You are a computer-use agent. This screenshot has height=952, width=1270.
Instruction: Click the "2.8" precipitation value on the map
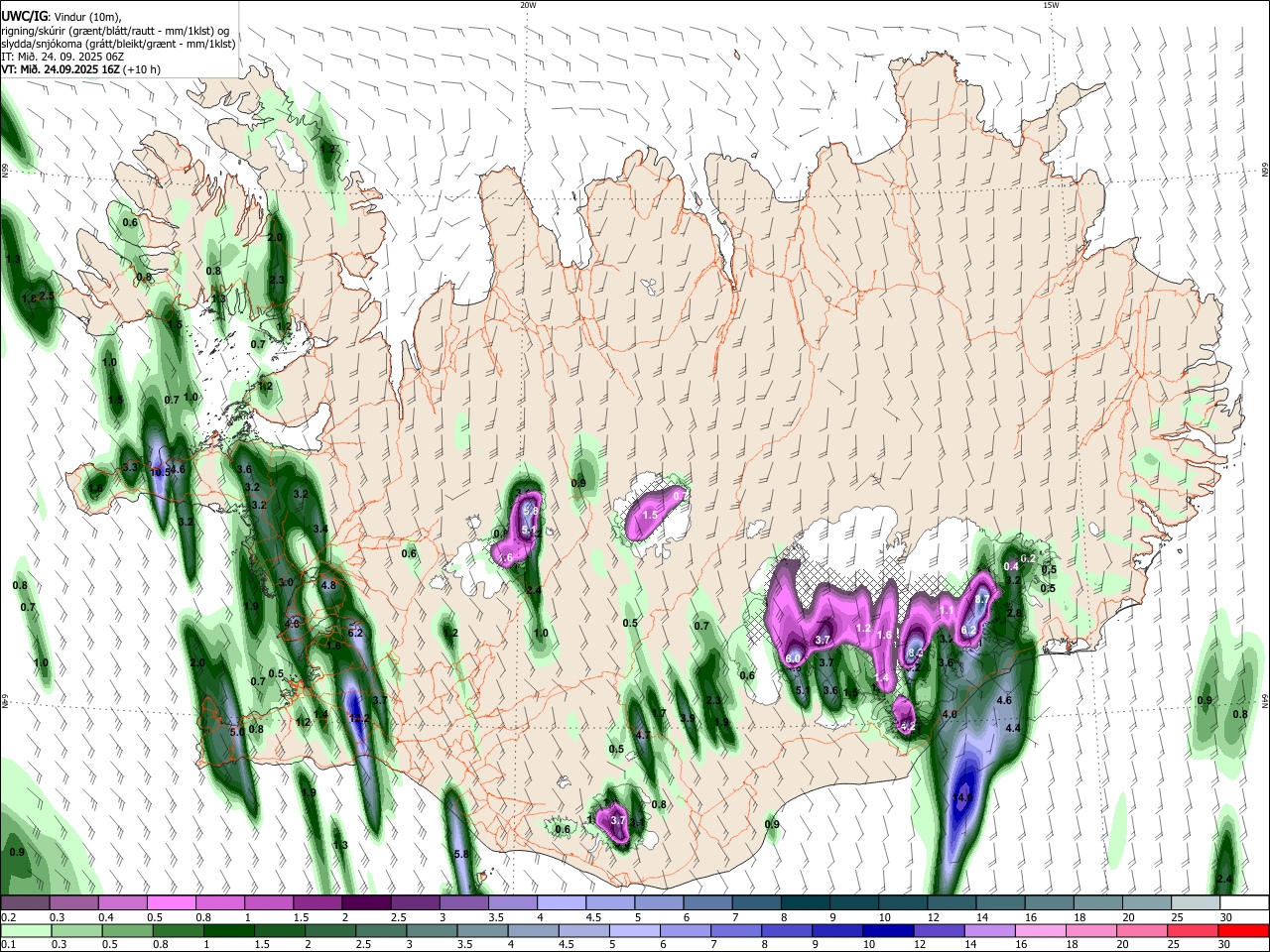tap(1014, 614)
